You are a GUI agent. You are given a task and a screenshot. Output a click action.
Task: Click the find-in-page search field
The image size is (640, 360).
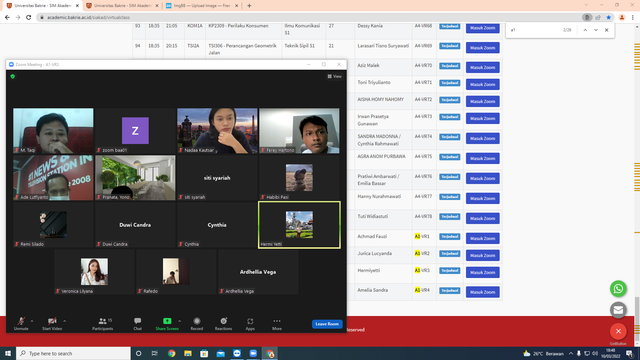[535, 30]
